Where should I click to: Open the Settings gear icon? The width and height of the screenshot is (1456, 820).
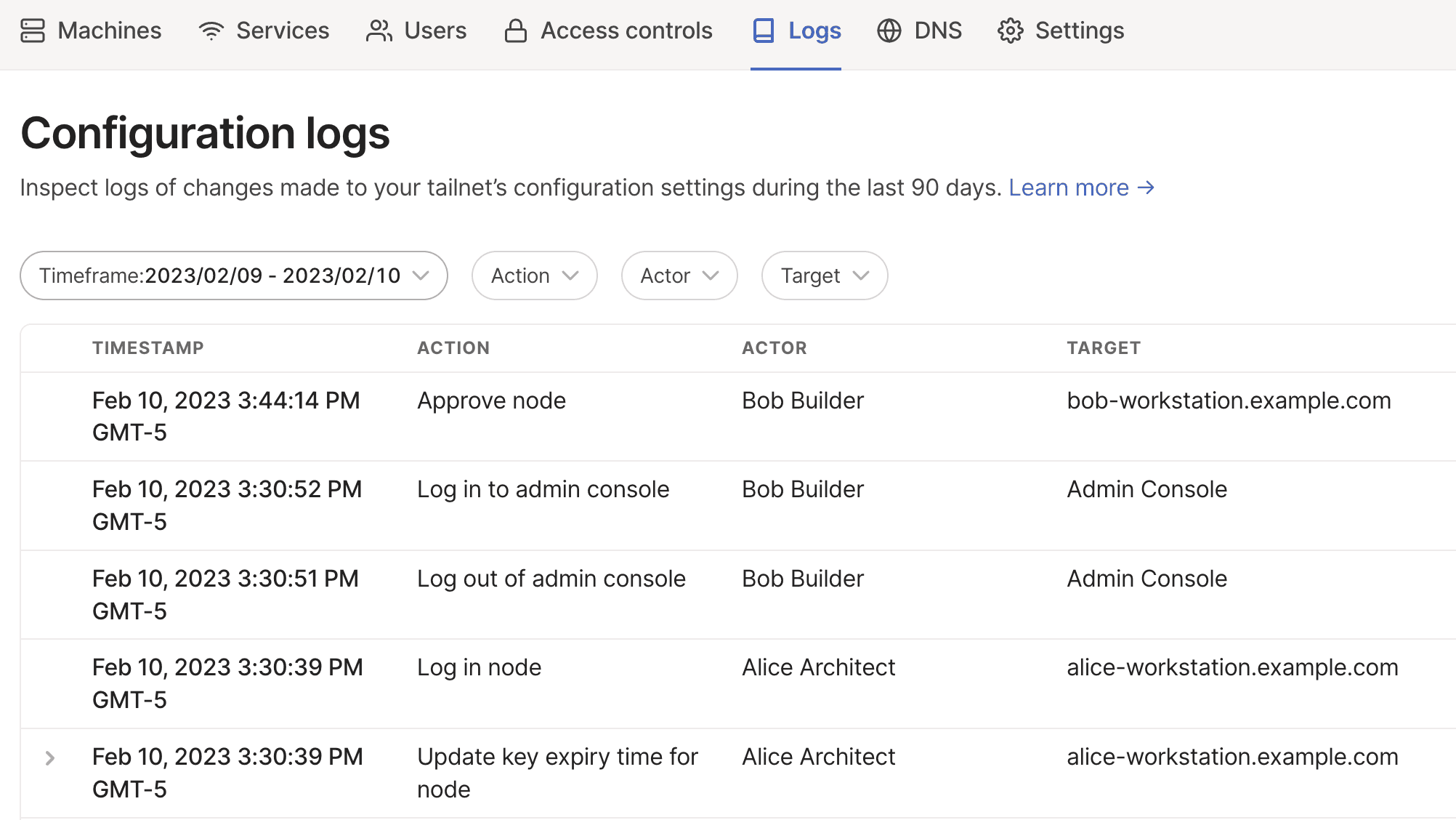[x=1010, y=31]
